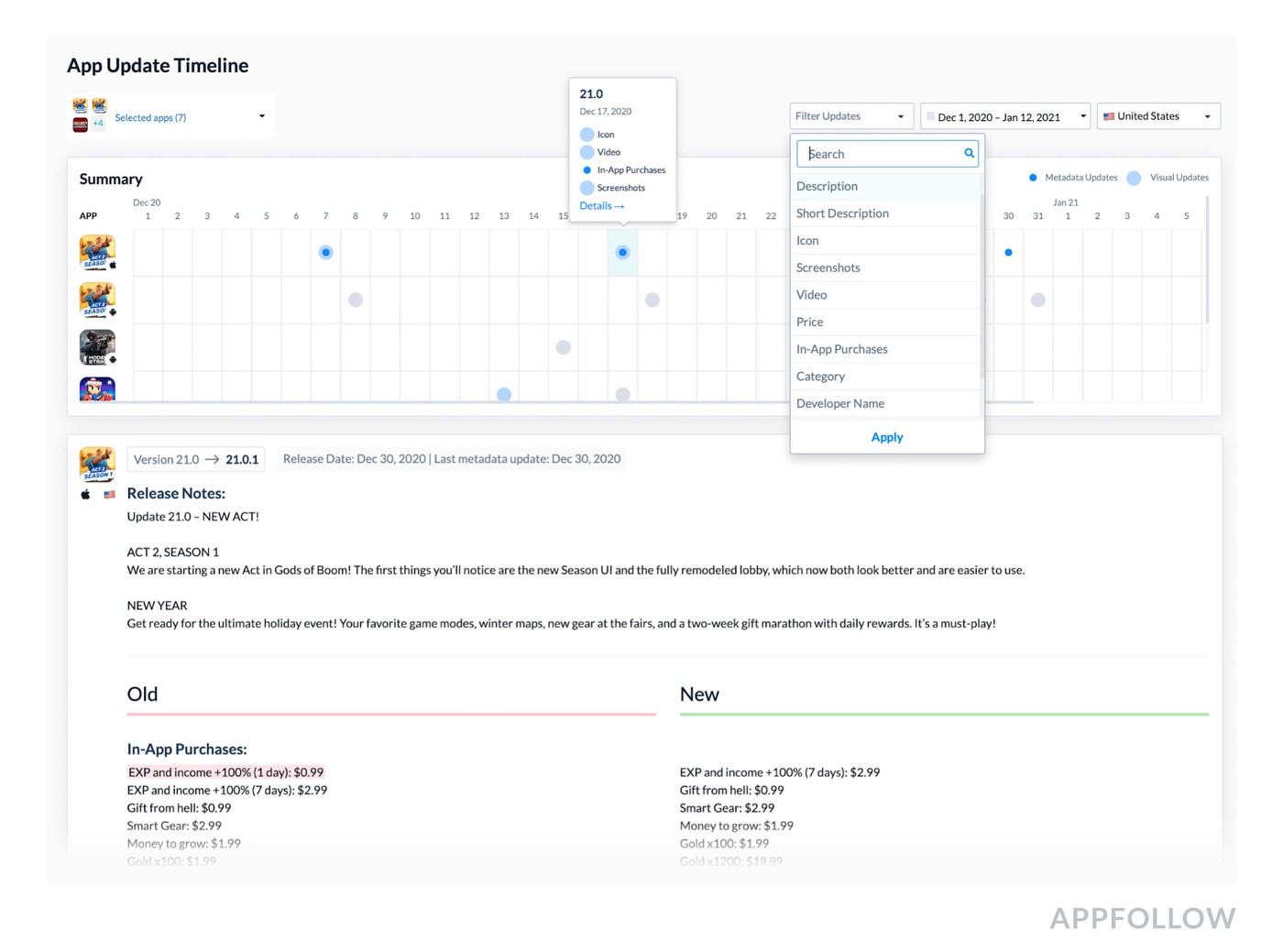This screenshot has width=1283, height=952.
Task: Click the dark shooter app icon in Summary
Action: point(97,347)
